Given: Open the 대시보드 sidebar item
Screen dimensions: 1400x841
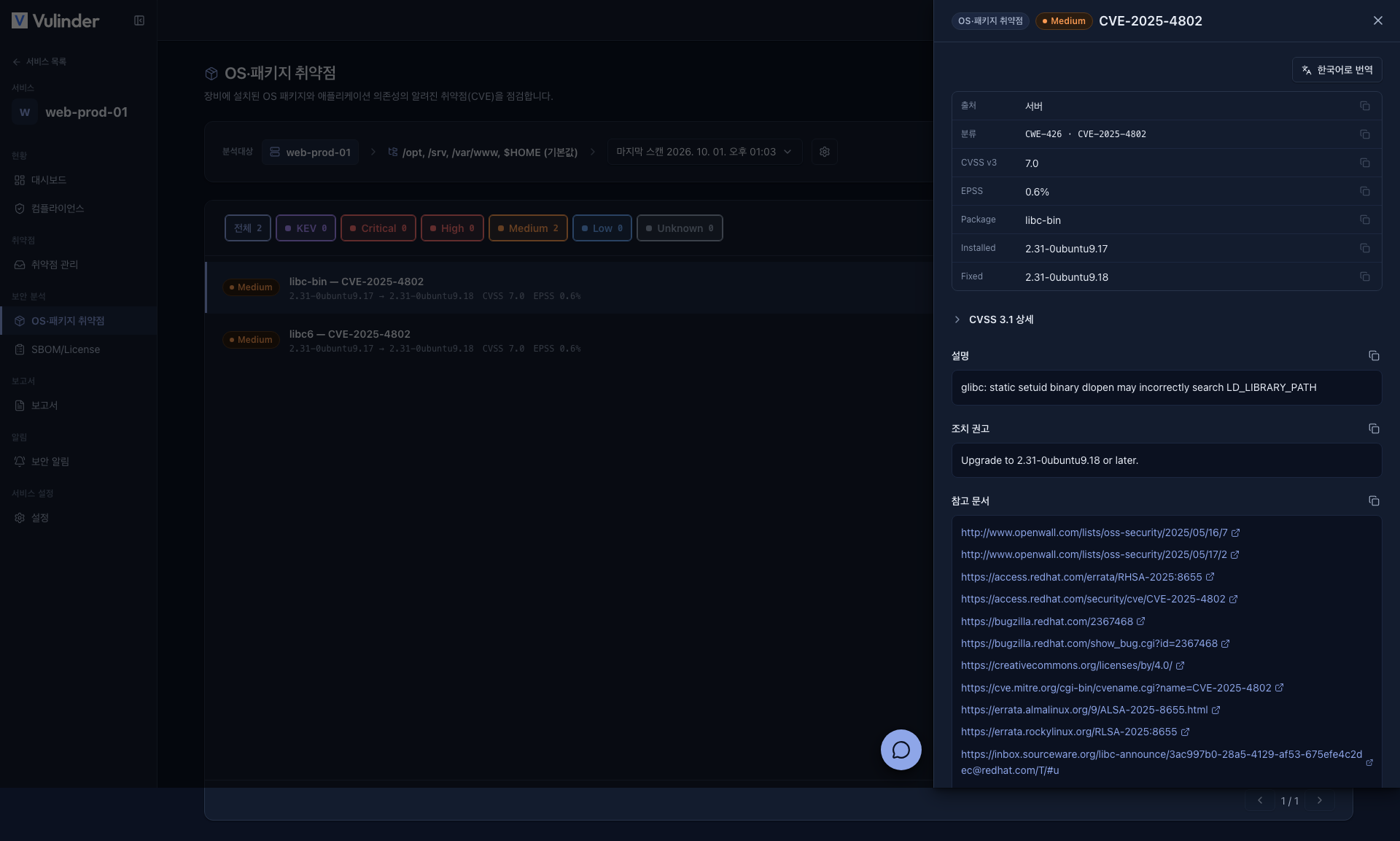Looking at the screenshot, I should (x=78, y=180).
